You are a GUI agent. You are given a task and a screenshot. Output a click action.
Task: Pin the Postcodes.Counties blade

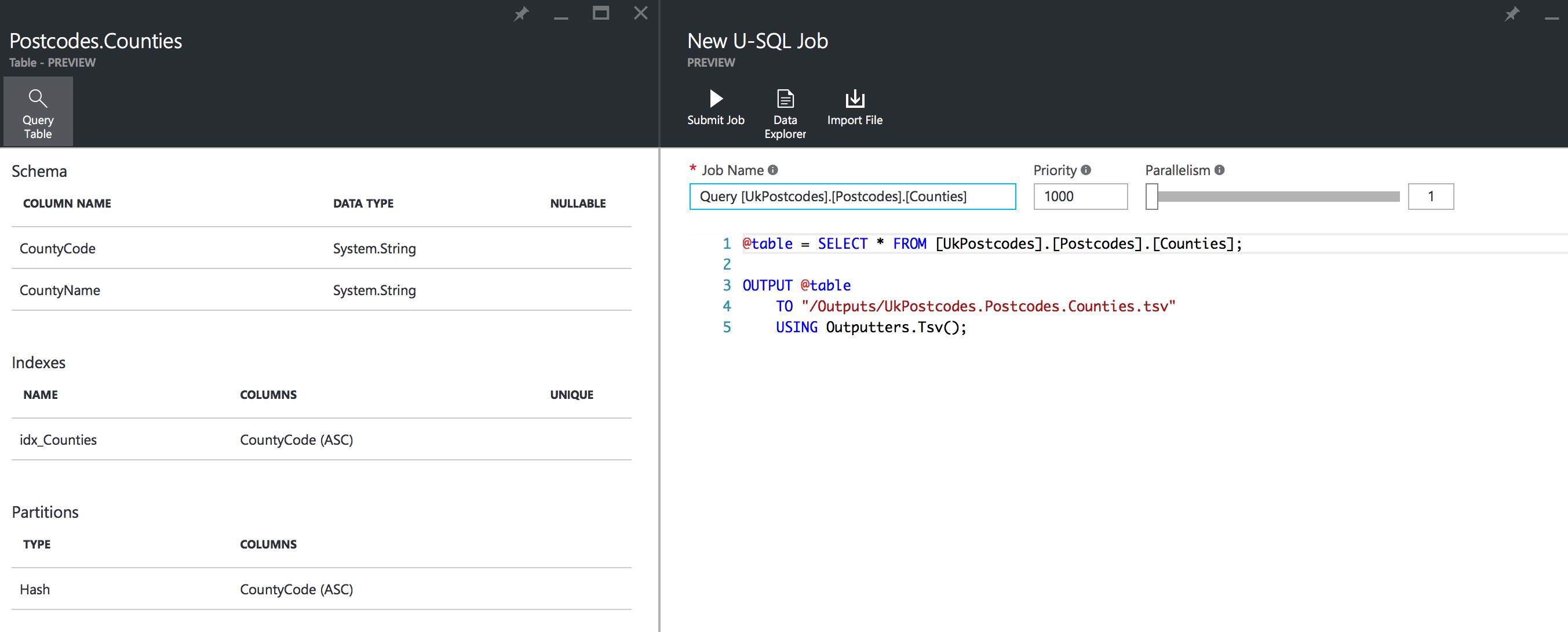click(521, 13)
